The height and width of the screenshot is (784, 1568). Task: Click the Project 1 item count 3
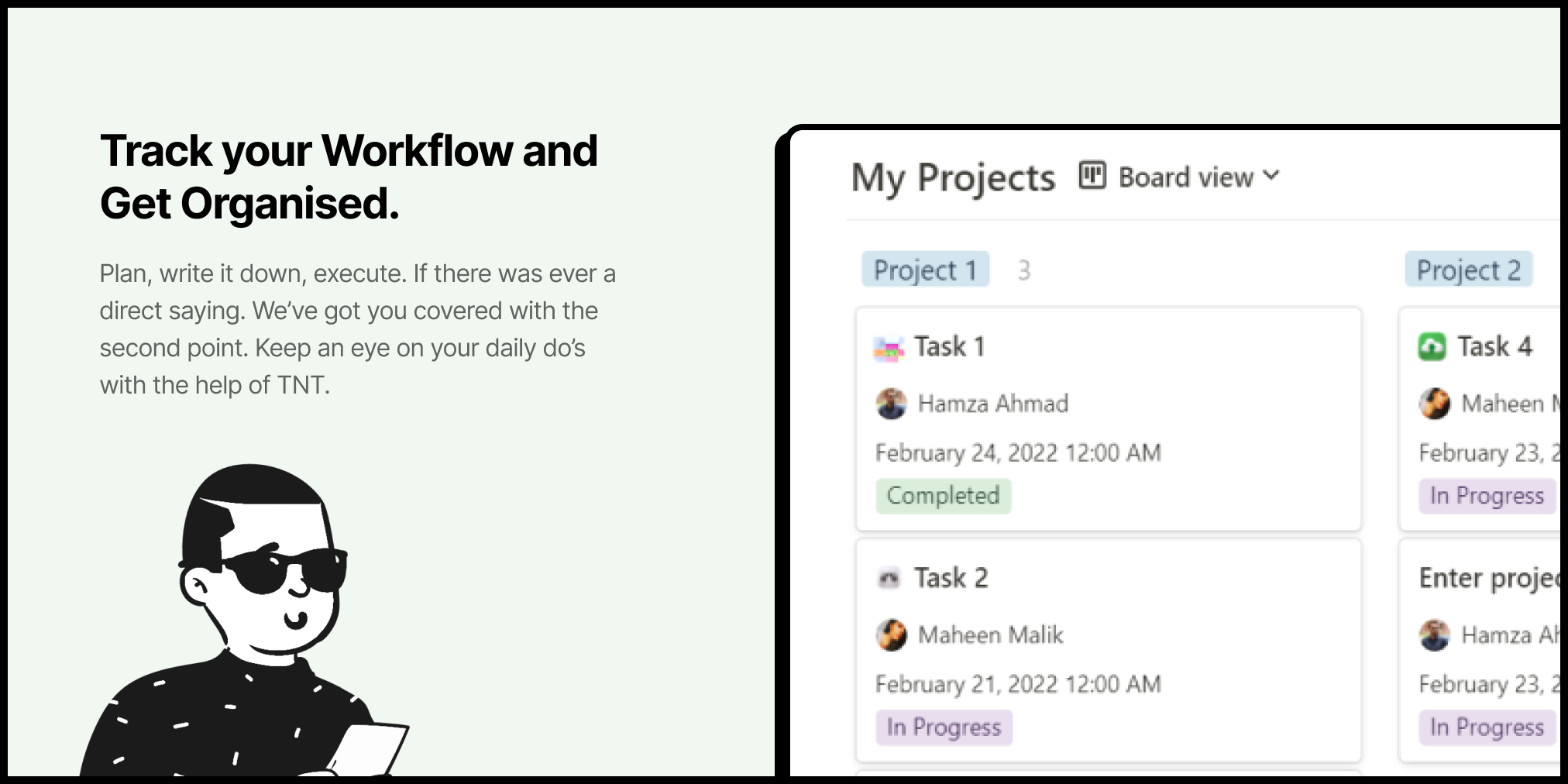pyautogui.click(x=1024, y=270)
